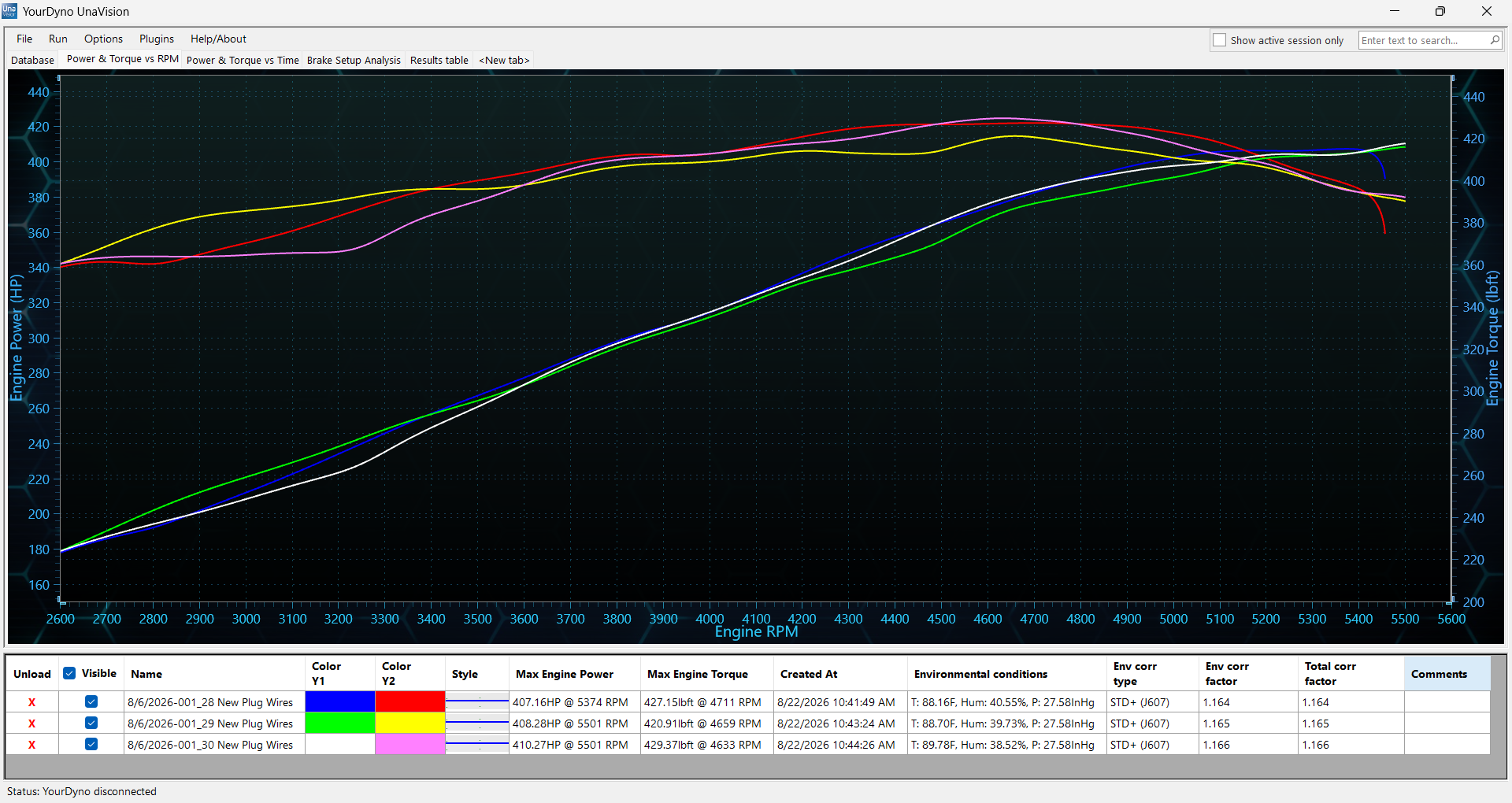Open the Run menu
Screen dimensions: 1512x803
point(58,39)
